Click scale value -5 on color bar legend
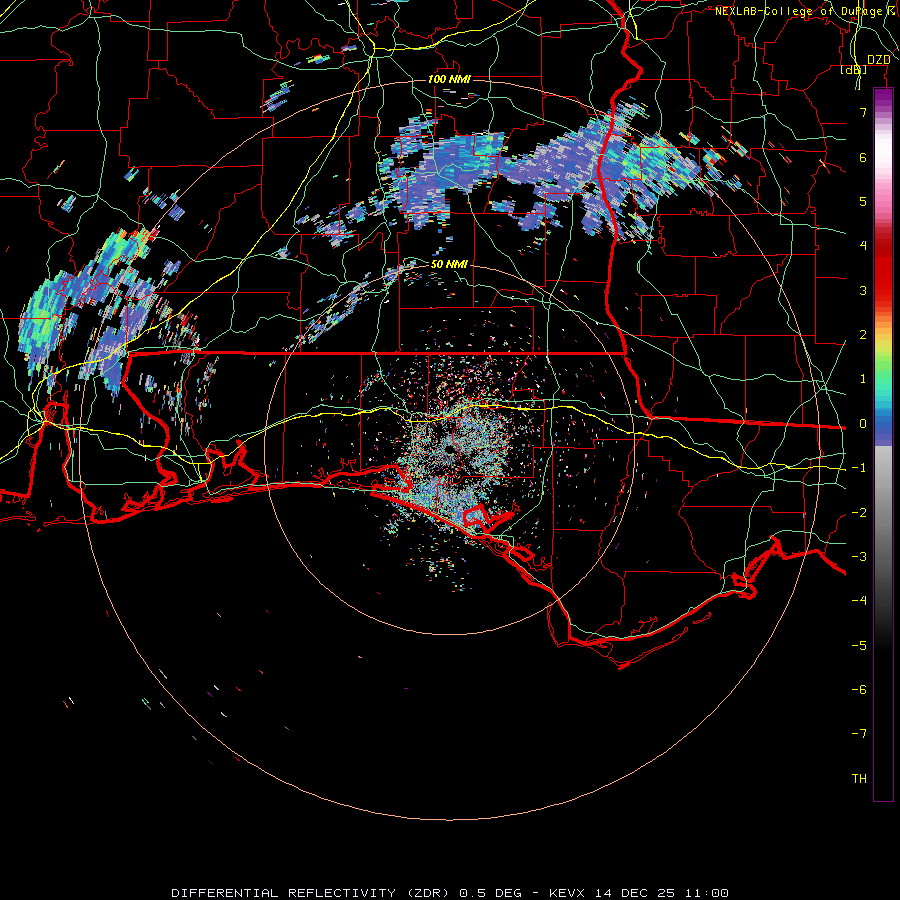Viewport: 900px width, 900px height. (x=859, y=646)
